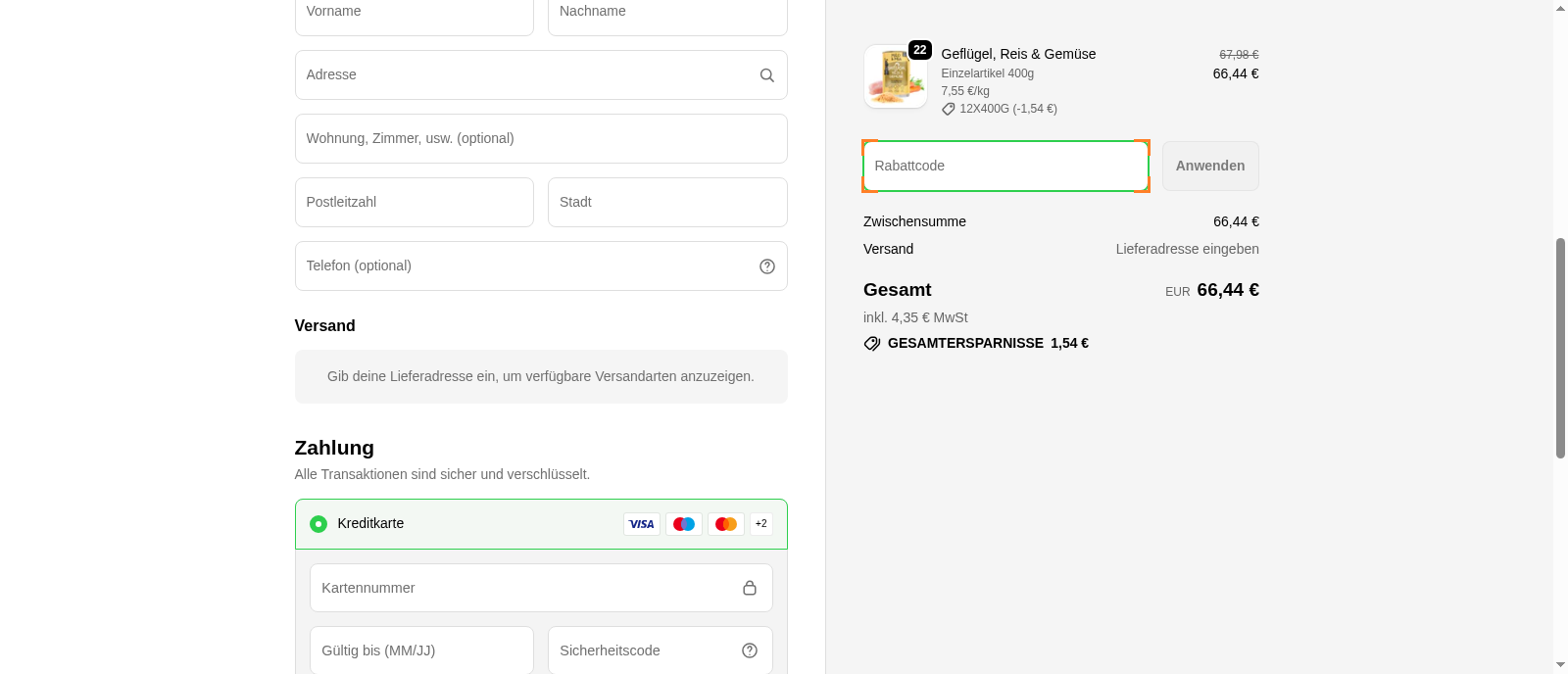Open the product thumbnail for Geflügel, Reis & Gemüse

(x=895, y=76)
